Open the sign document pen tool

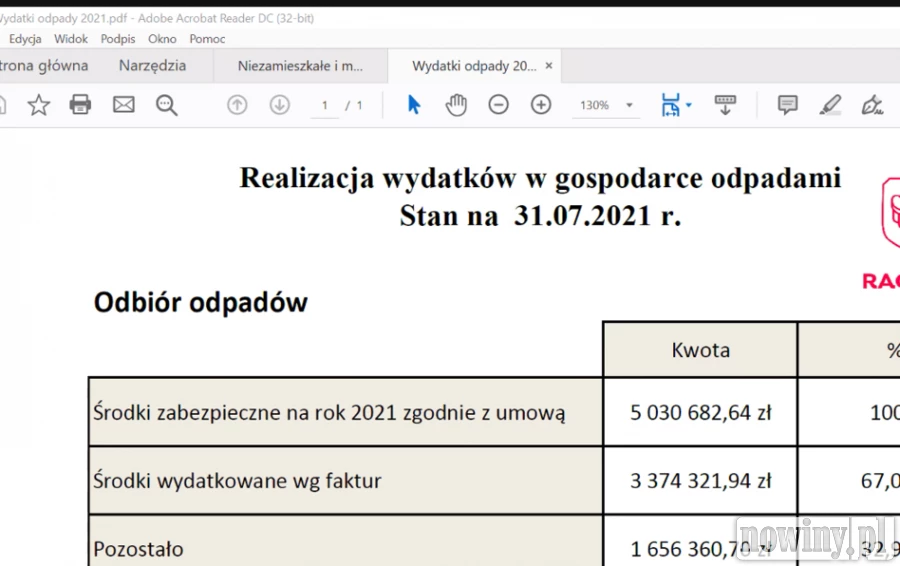tap(872, 105)
